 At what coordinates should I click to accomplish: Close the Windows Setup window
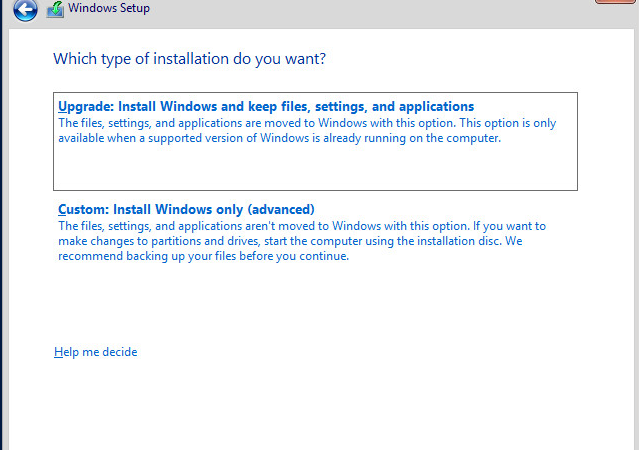(x=616, y=2)
